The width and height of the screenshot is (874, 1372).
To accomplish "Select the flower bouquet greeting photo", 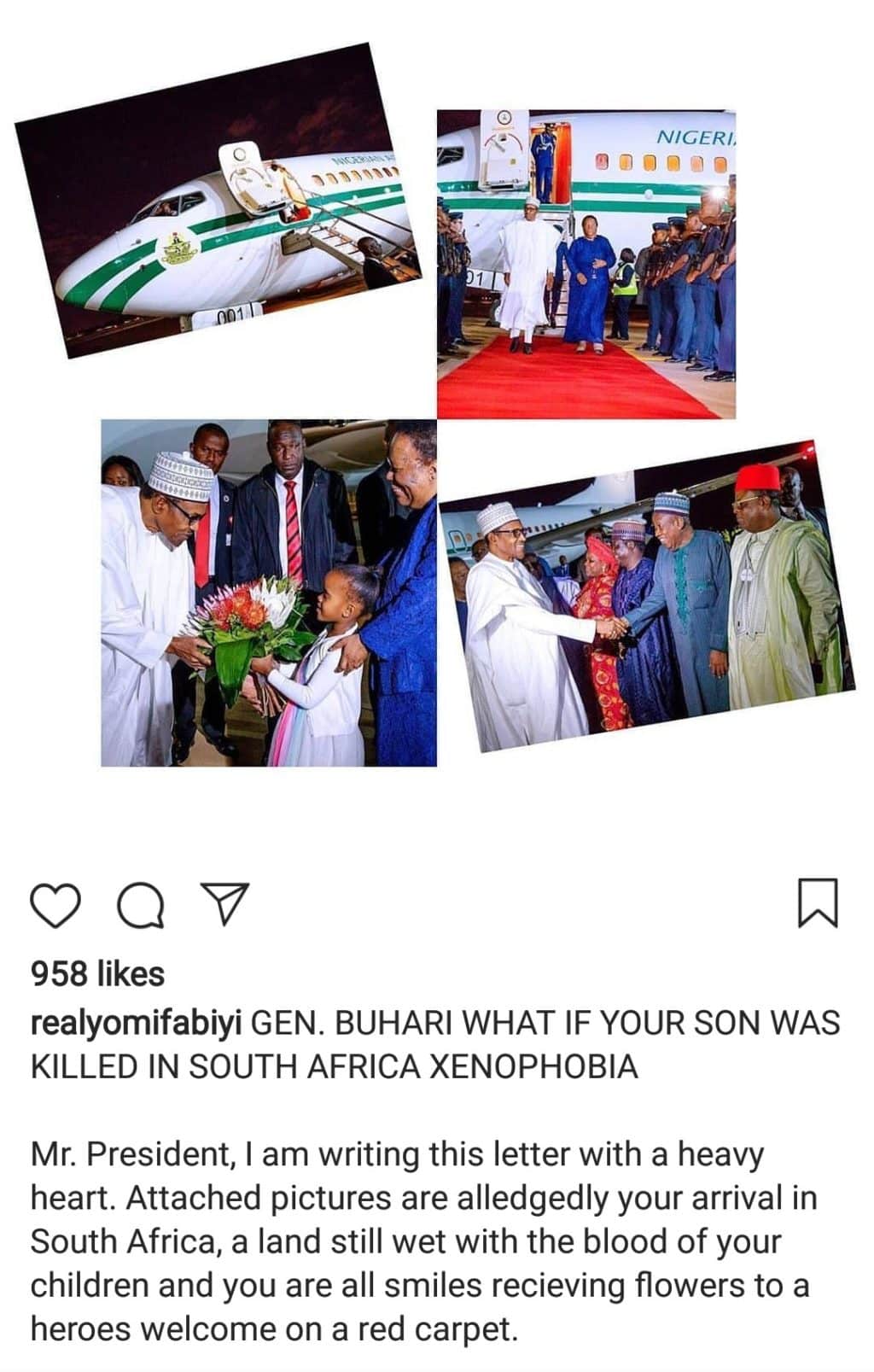I will (269, 593).
